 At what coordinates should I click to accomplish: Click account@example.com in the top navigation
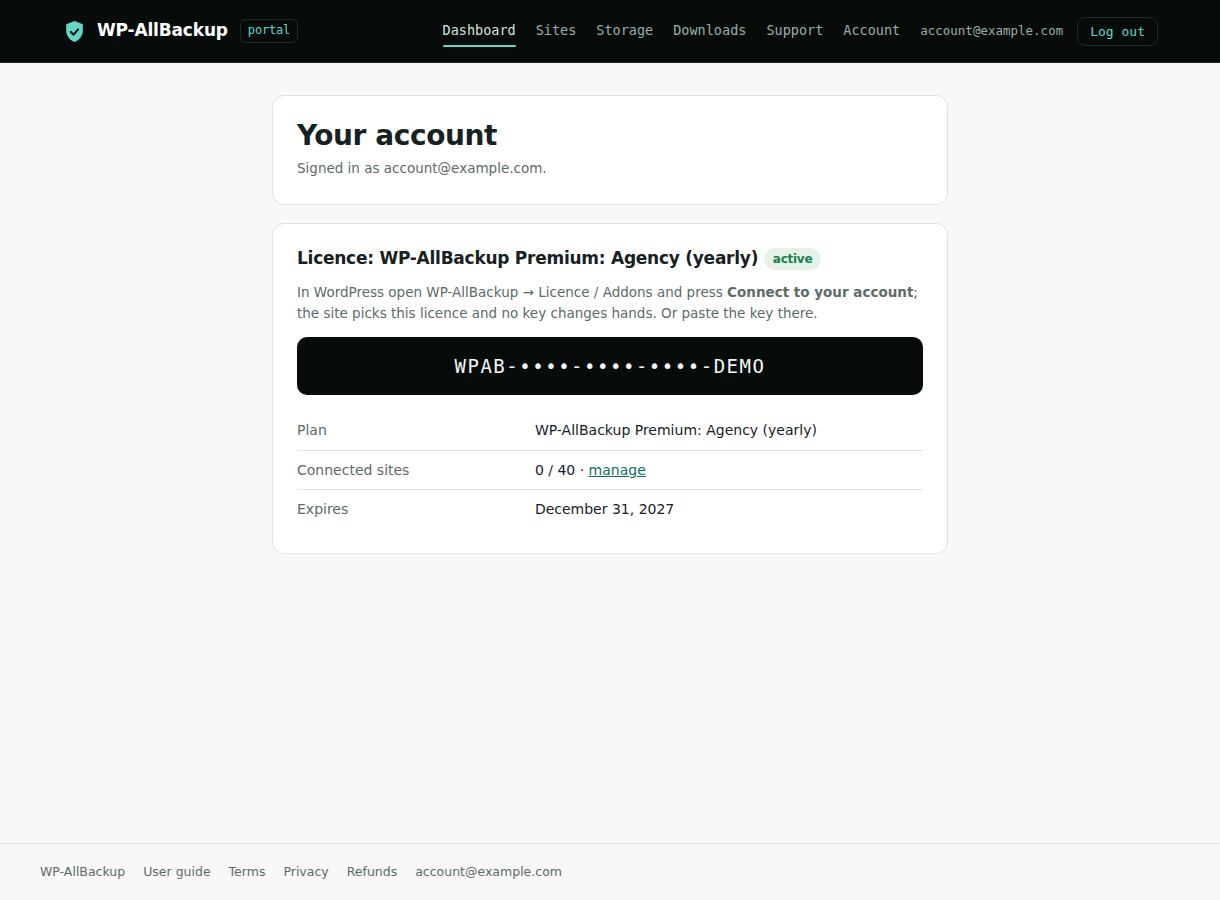pyautogui.click(x=992, y=31)
